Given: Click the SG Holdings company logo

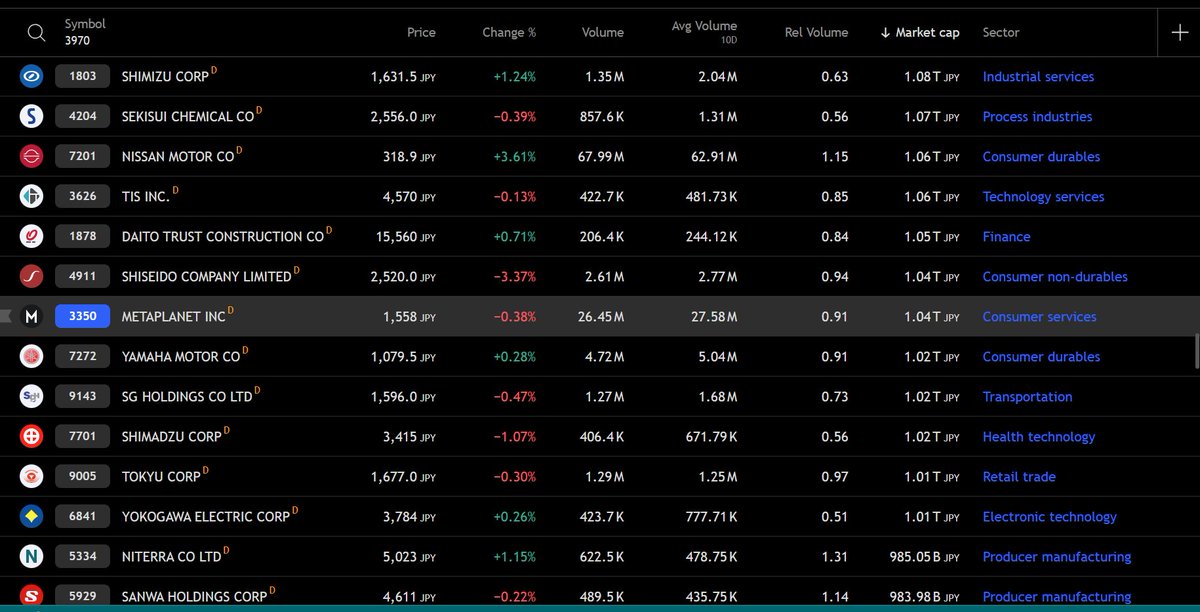Looking at the screenshot, I should [x=32, y=396].
